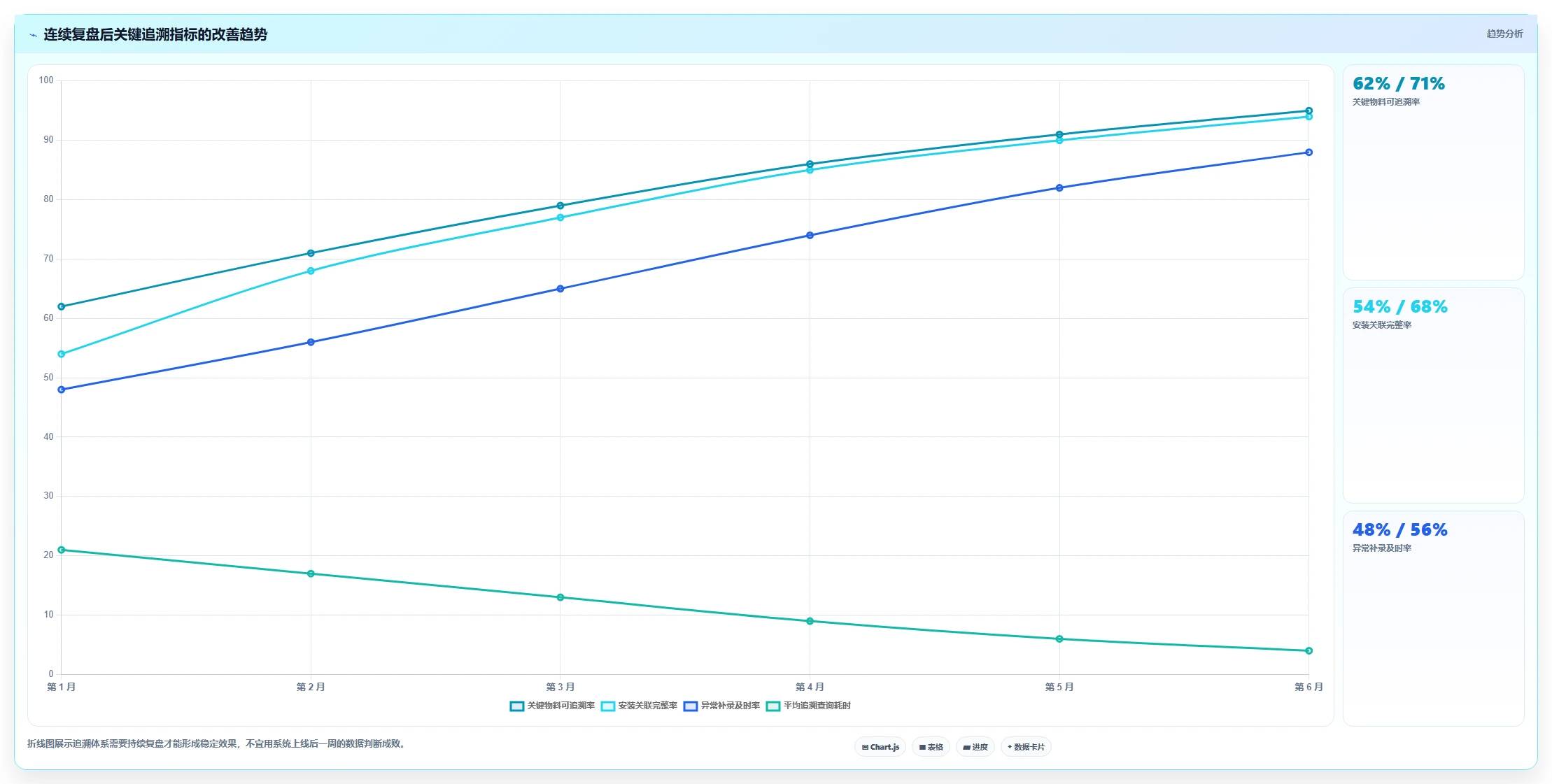Image resolution: width=1552 pixels, height=784 pixels.
Task: Click the chart title 连续复盘后关键追溯指标的改善趋势
Action: pos(155,35)
